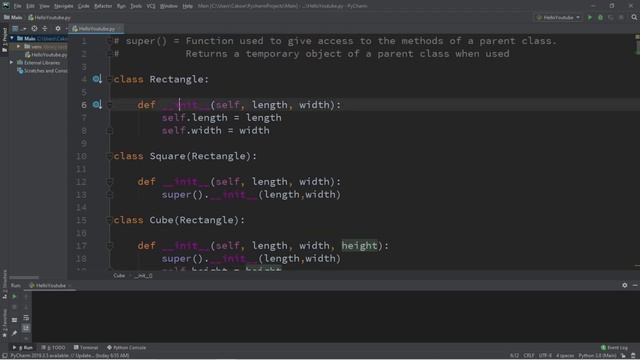This screenshot has height=360, width=640.
Task: Toggle scroll to end in Run panel
Action: (x=26, y=328)
